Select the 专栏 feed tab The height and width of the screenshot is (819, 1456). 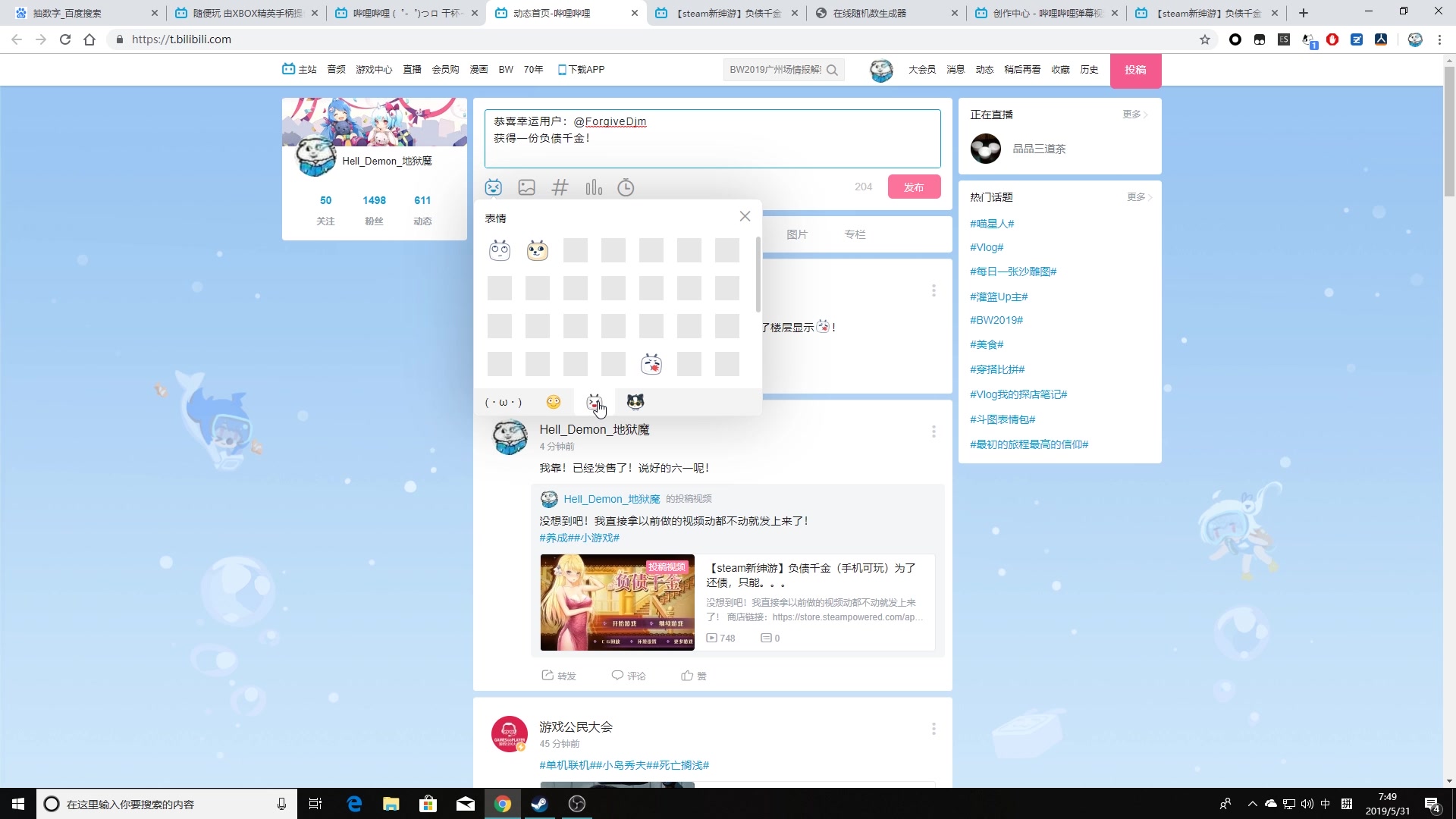click(x=855, y=234)
